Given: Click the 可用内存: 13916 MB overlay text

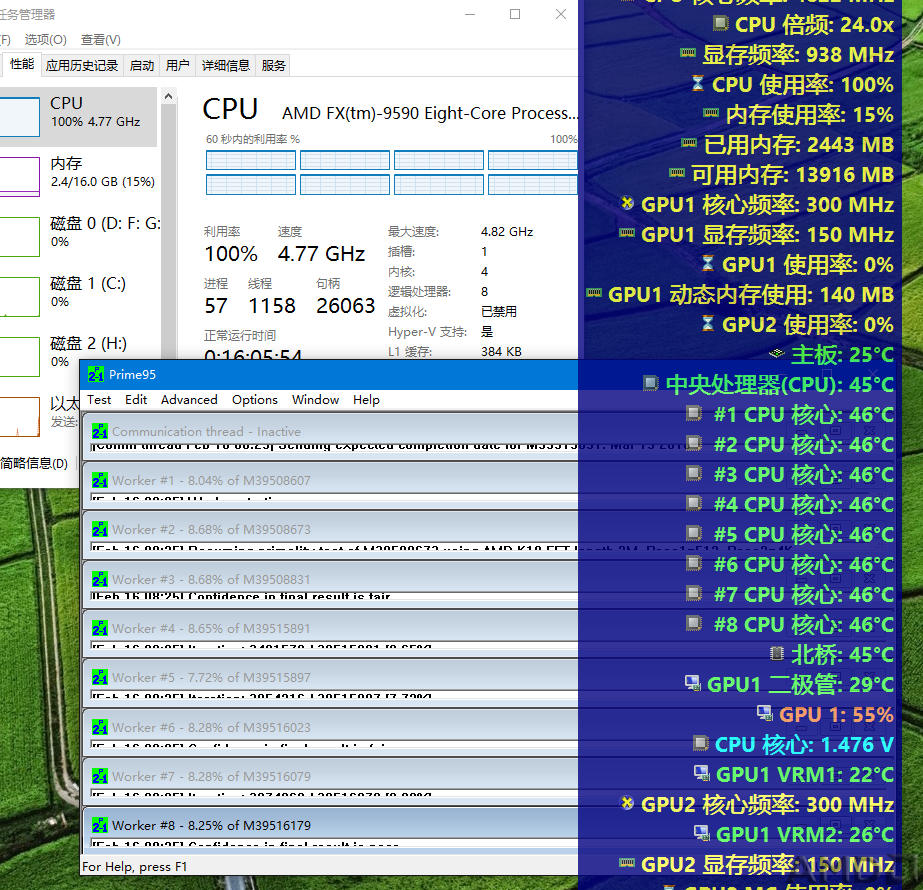Looking at the screenshot, I should [x=792, y=174].
